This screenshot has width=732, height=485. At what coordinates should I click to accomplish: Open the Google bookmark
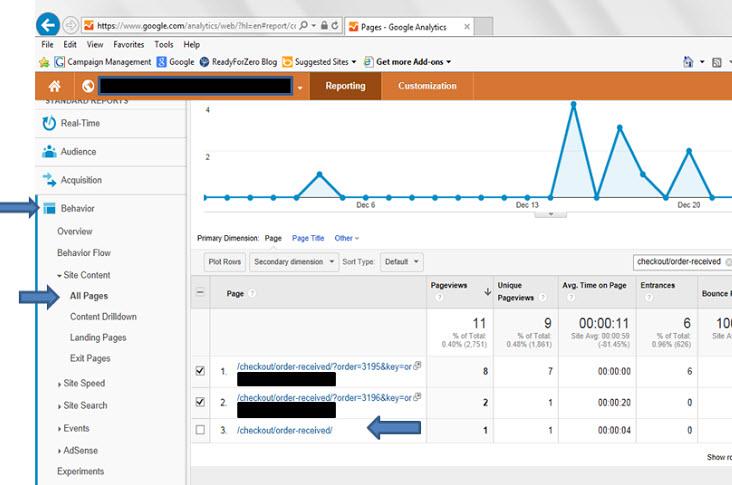176,62
